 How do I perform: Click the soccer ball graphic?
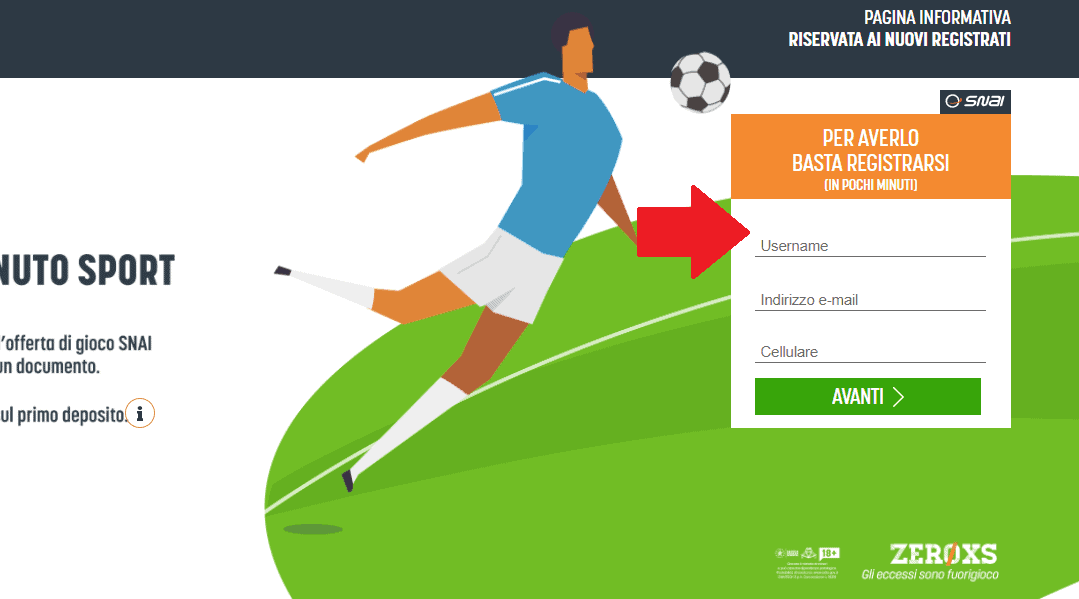coord(701,82)
